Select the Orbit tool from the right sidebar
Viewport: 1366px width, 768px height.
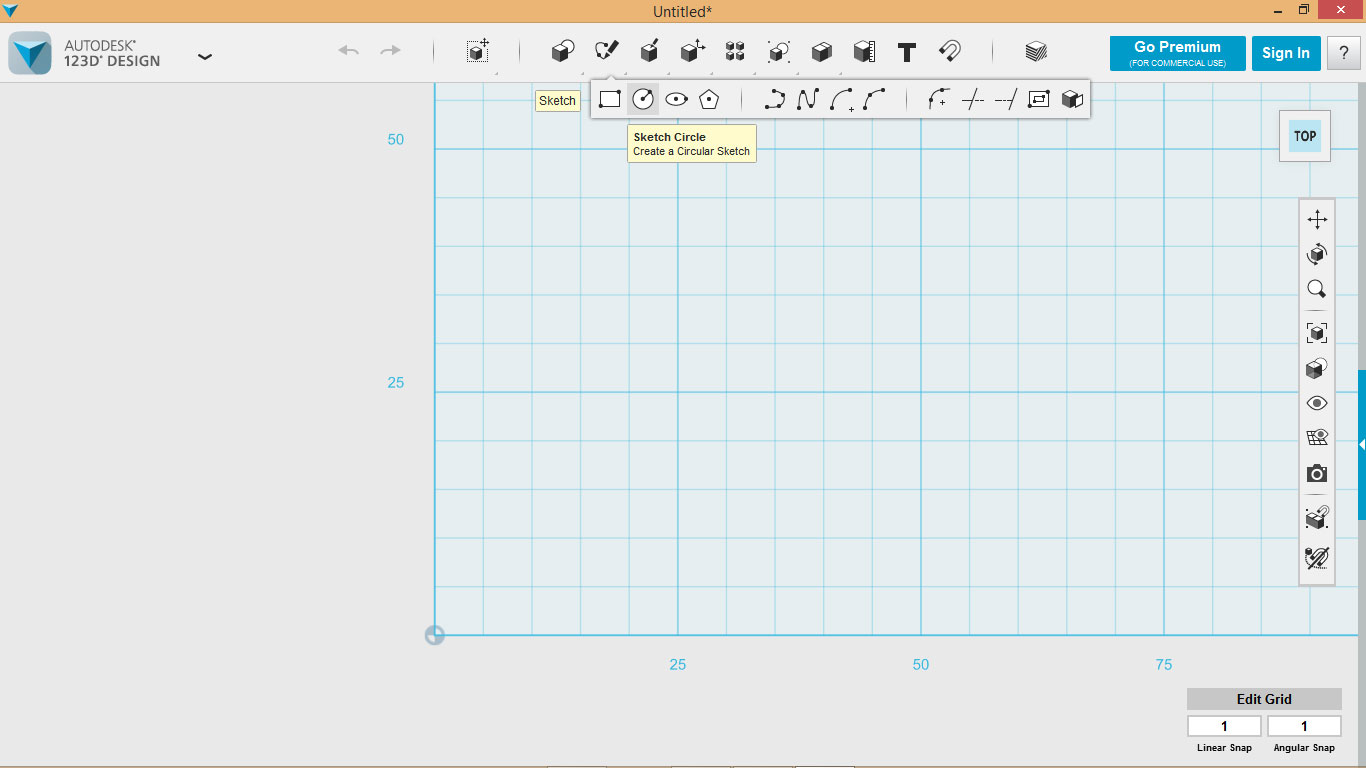coord(1316,253)
